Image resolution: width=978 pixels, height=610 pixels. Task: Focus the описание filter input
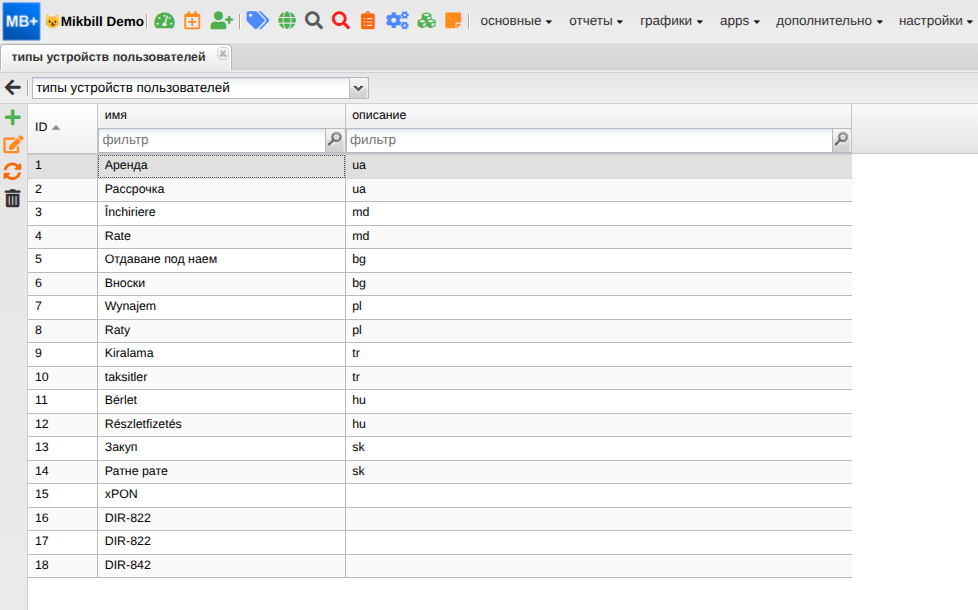(589, 140)
